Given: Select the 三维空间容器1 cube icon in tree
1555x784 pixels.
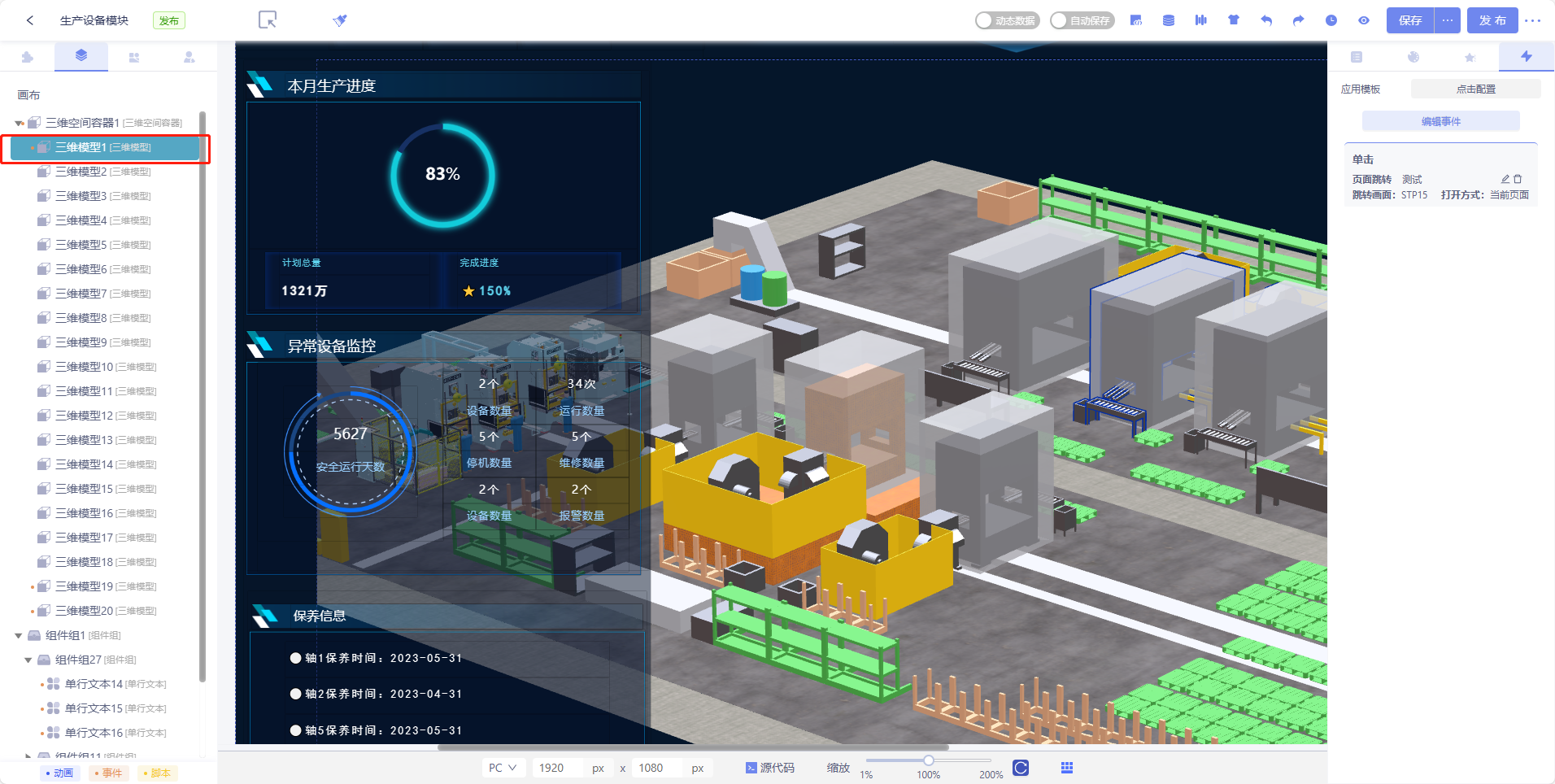Looking at the screenshot, I should coord(34,123).
